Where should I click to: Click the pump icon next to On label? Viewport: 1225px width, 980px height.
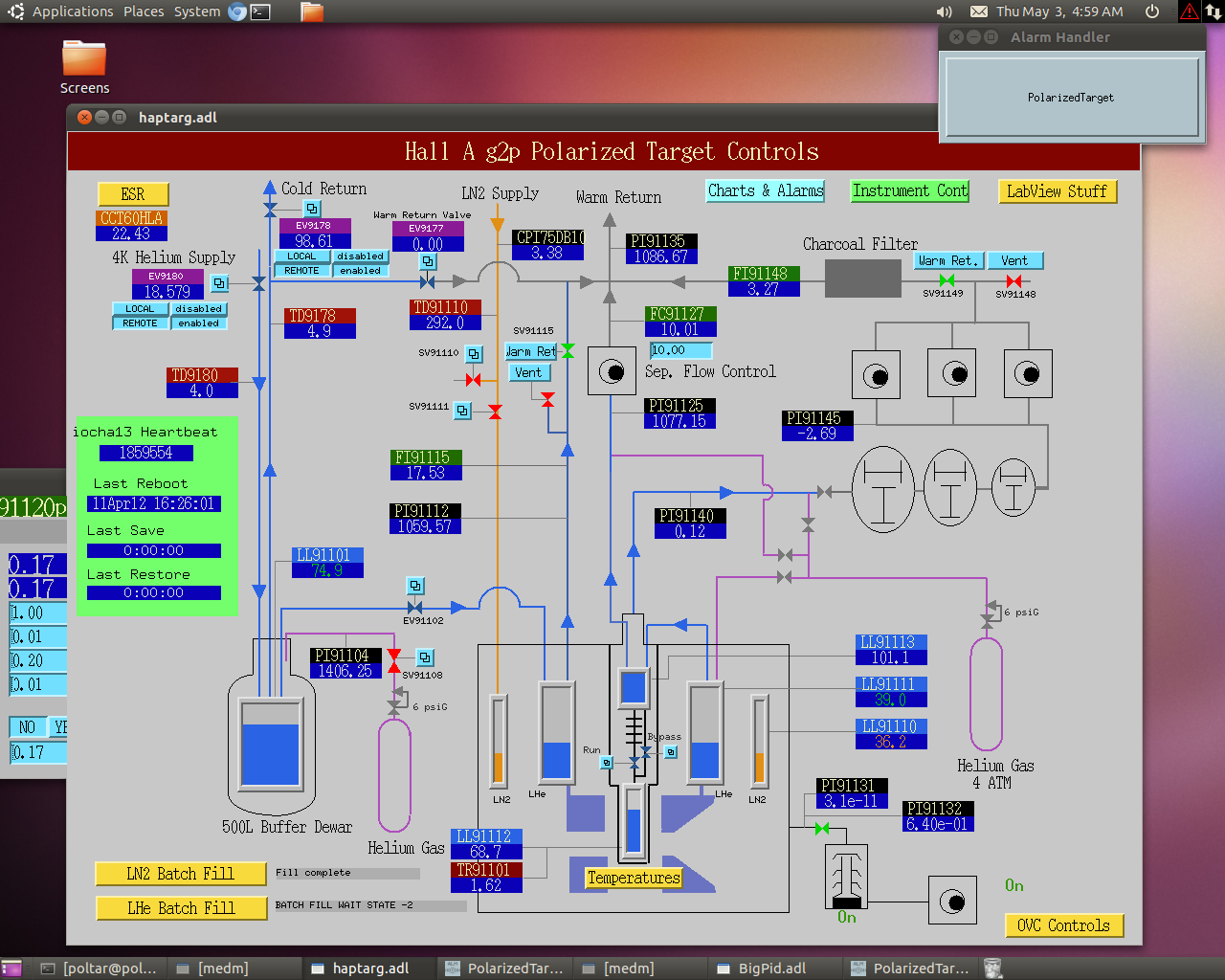pyautogui.click(x=952, y=901)
